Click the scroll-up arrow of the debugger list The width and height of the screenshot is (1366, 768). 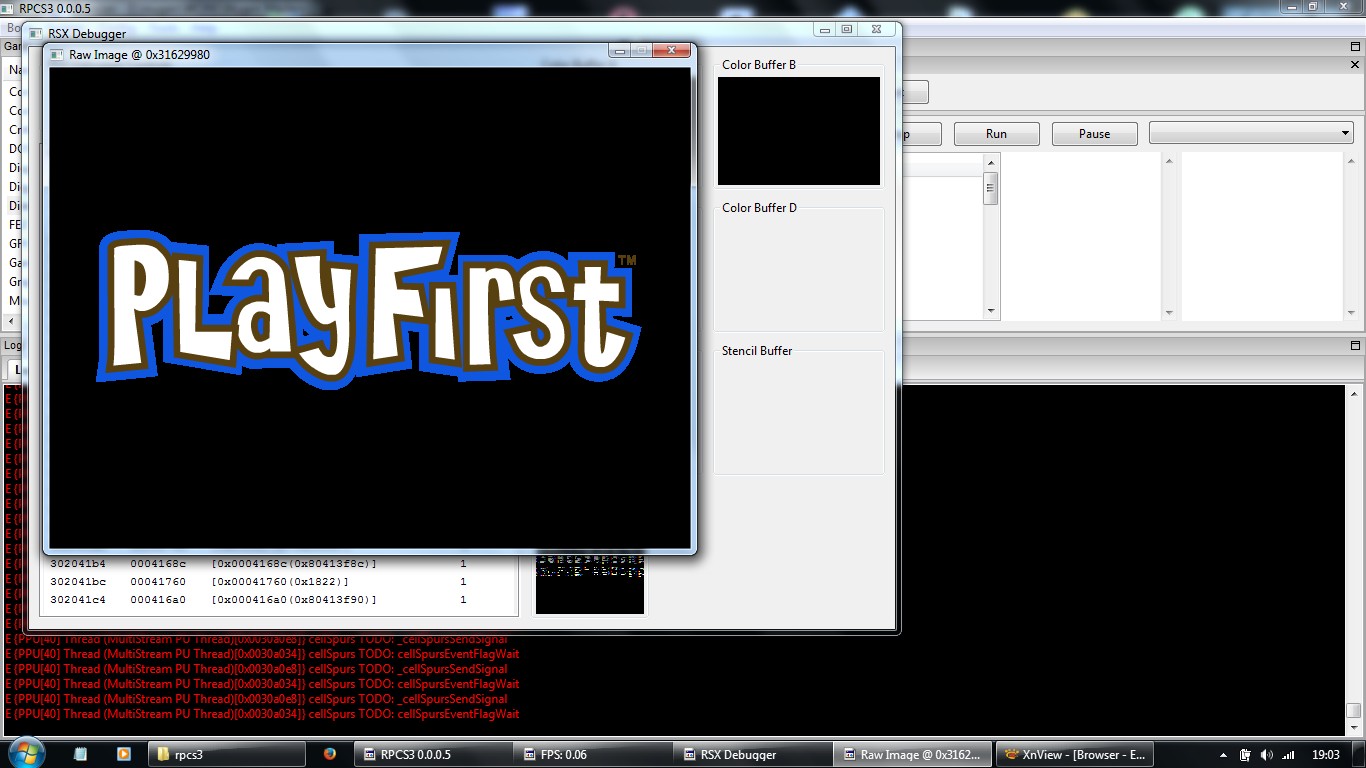tap(991, 162)
